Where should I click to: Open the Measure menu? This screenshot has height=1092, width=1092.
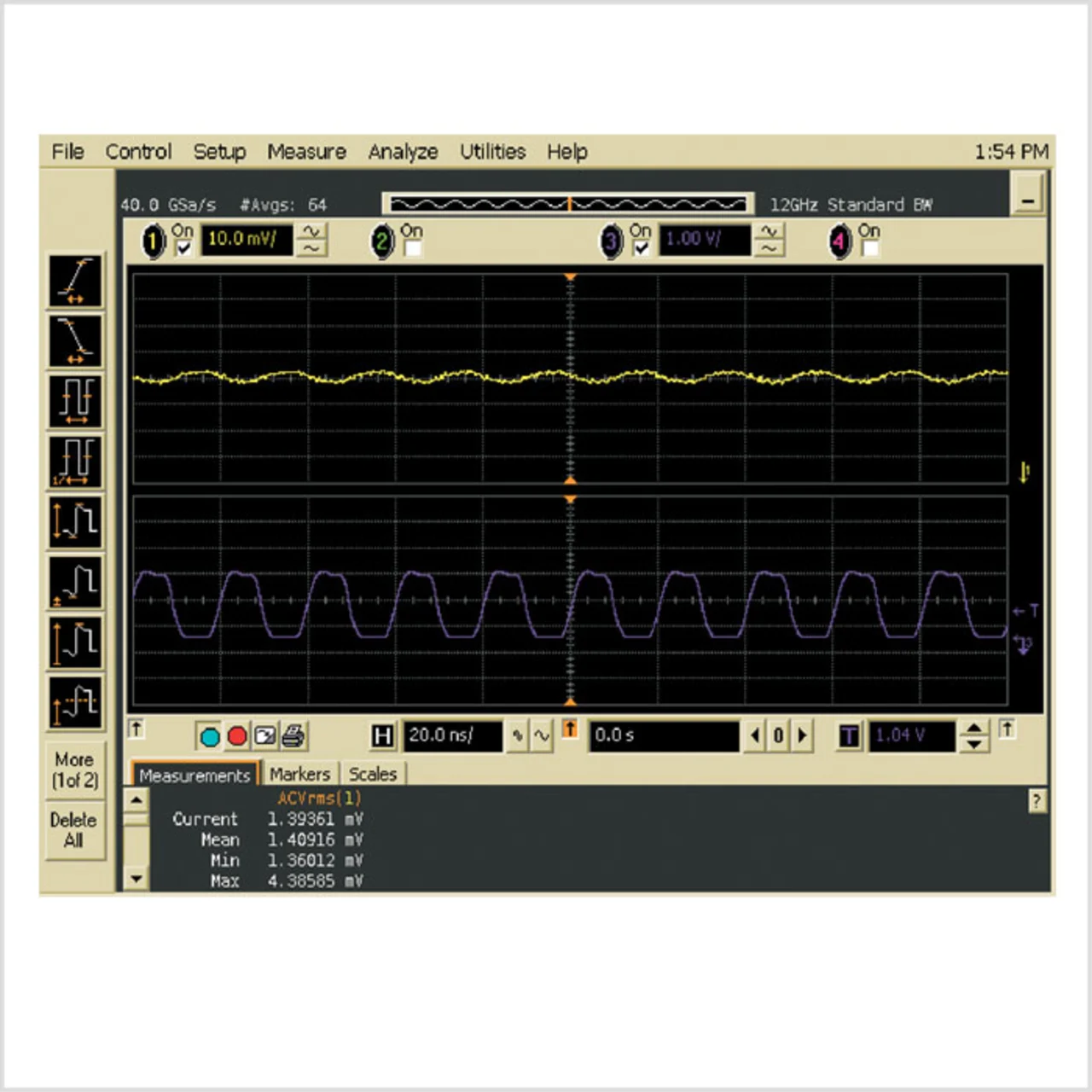[x=306, y=152]
